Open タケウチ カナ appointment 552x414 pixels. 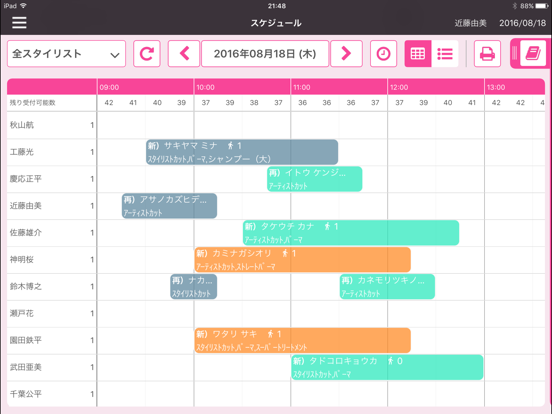351,233
